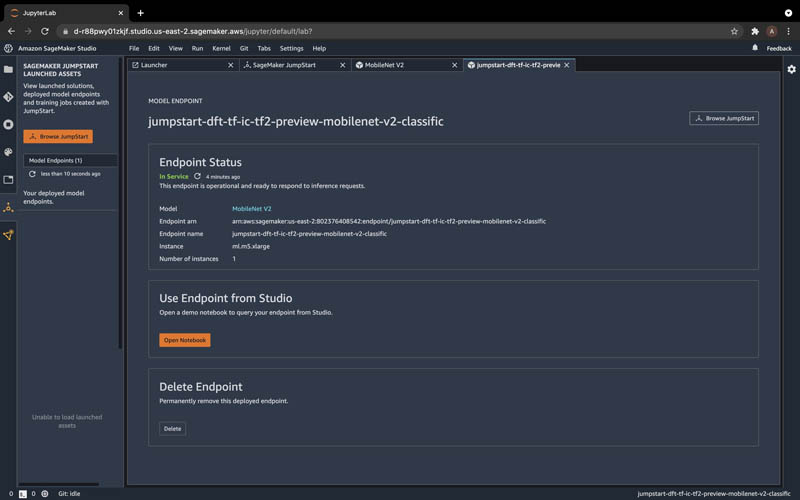Open the command palette icon in sidebar
Screen dimensions: 800x500
click(8, 152)
